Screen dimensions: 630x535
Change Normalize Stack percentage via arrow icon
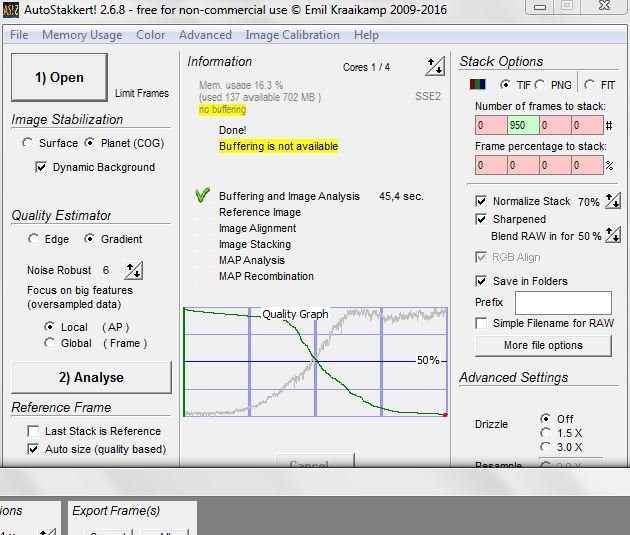(613, 200)
